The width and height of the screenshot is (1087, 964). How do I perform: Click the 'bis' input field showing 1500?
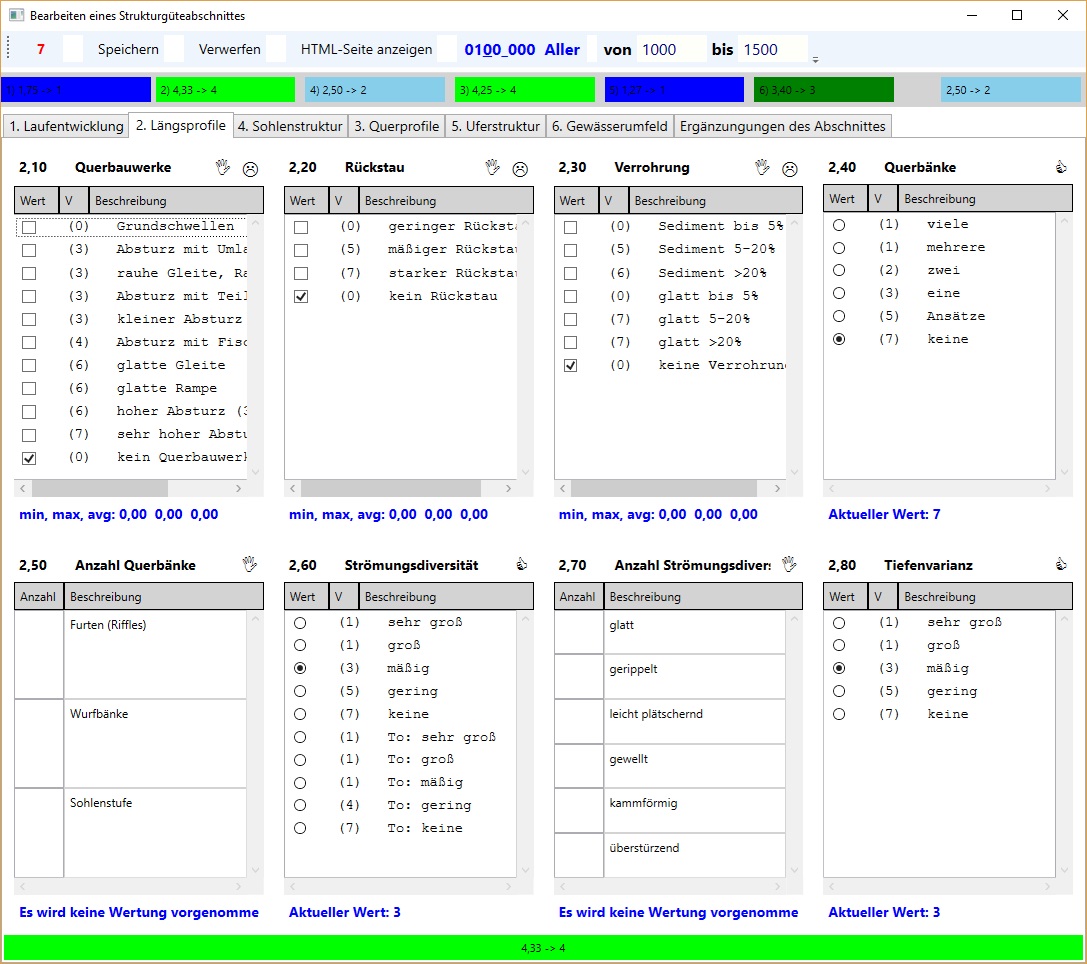point(772,49)
